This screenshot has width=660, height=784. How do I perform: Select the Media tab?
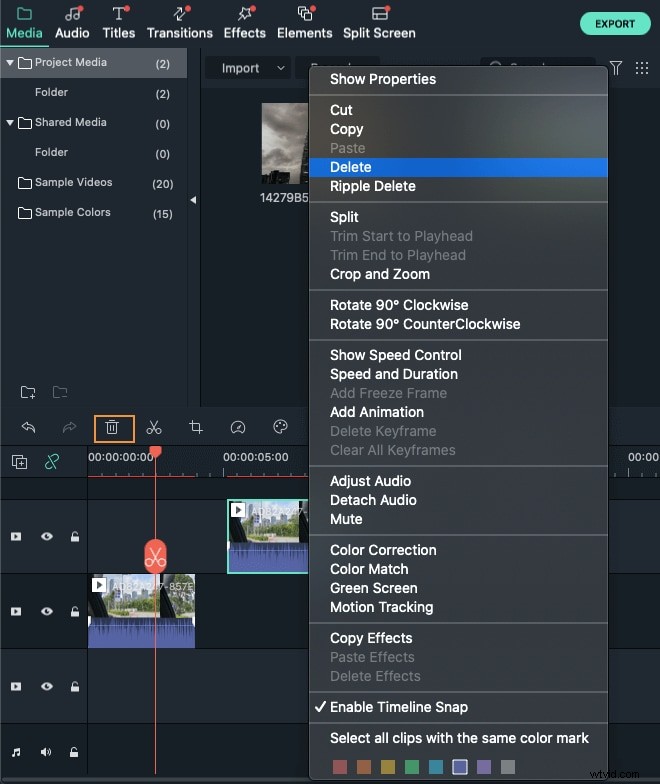pyautogui.click(x=24, y=23)
